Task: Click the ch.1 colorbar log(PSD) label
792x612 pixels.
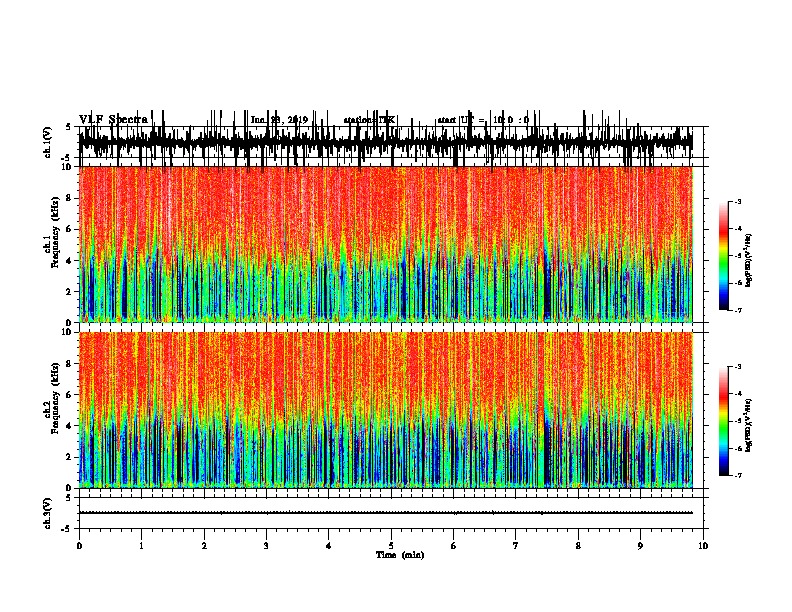Action: coord(748,260)
